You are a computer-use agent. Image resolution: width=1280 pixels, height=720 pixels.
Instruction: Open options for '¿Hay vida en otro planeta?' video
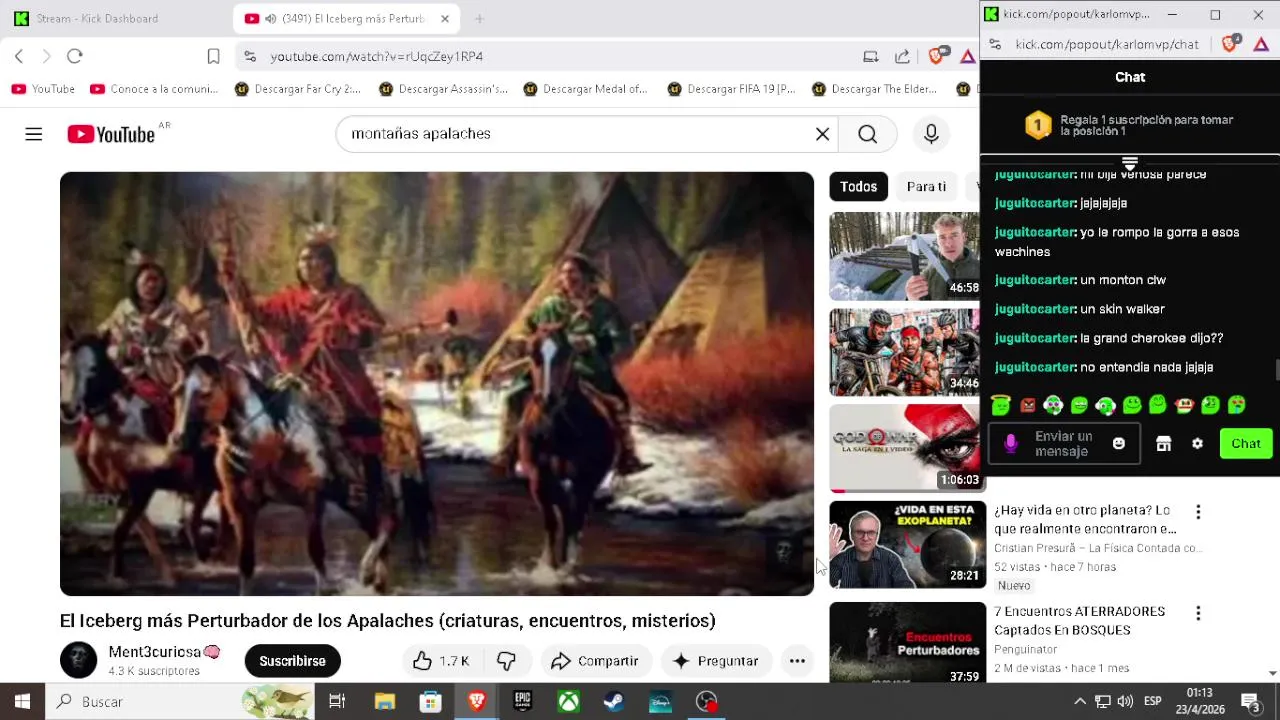pos(1198,512)
